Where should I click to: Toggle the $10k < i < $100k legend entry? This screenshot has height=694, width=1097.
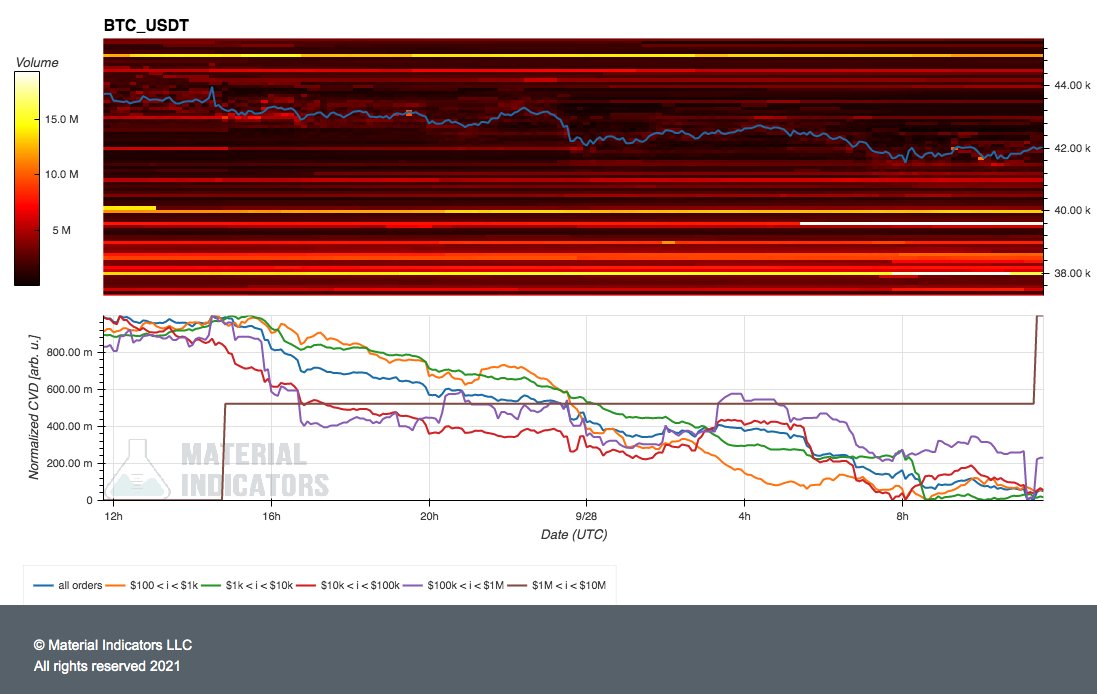pyautogui.click(x=348, y=586)
